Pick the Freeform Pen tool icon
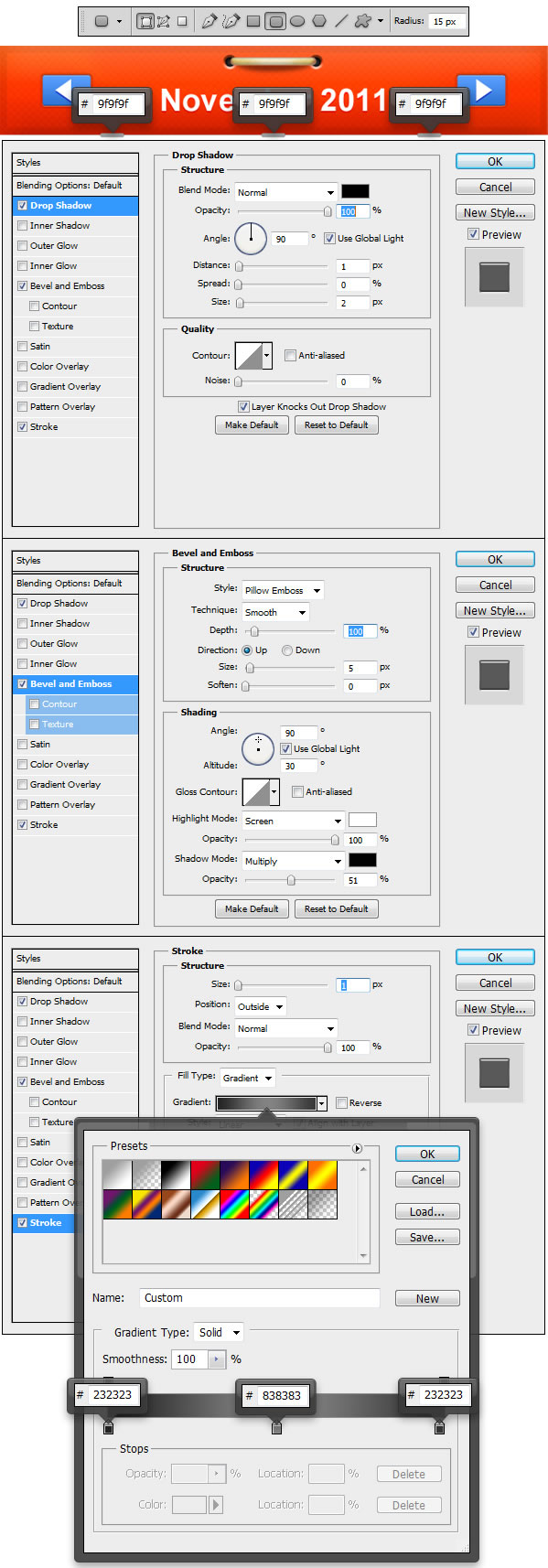This screenshot has width=548, height=1568. (231, 21)
